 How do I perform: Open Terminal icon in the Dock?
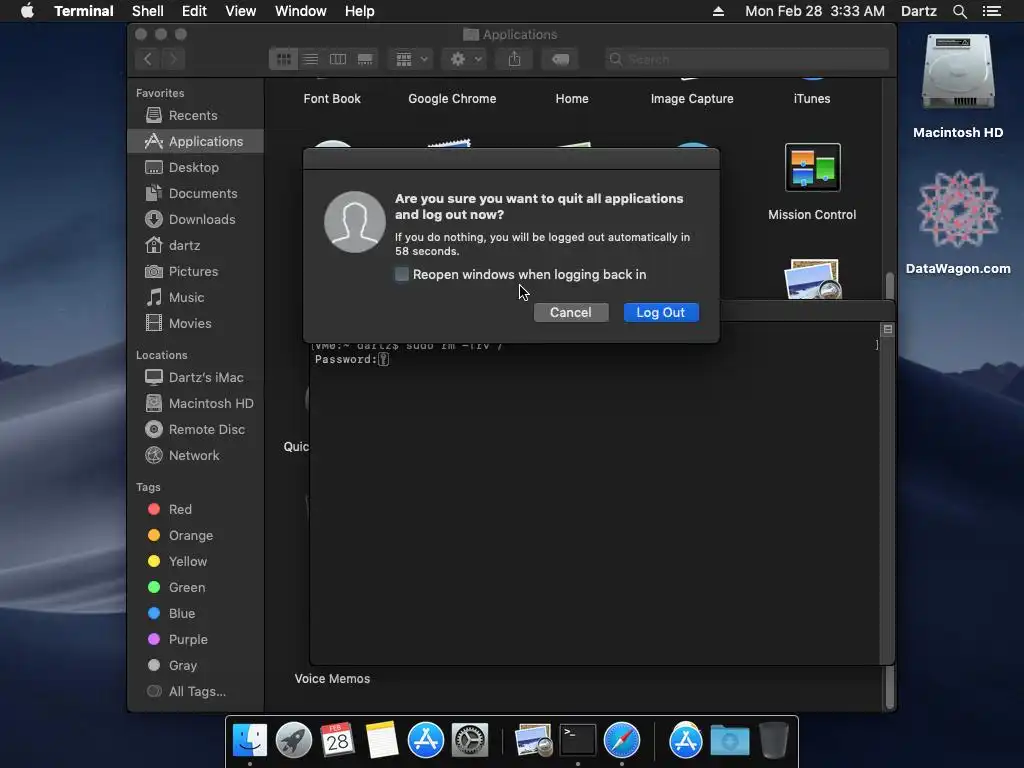pyautogui.click(x=578, y=741)
